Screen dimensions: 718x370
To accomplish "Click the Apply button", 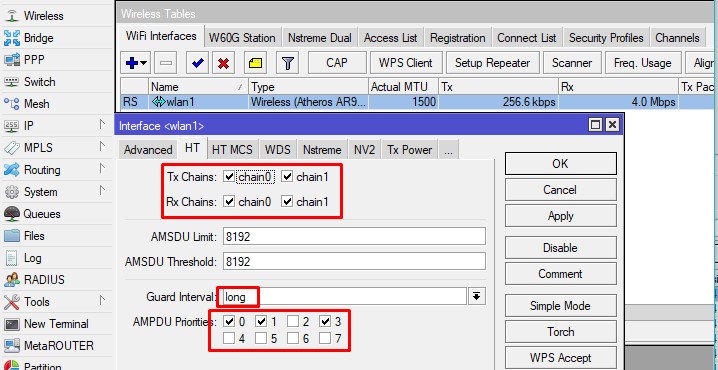I will tap(560, 216).
